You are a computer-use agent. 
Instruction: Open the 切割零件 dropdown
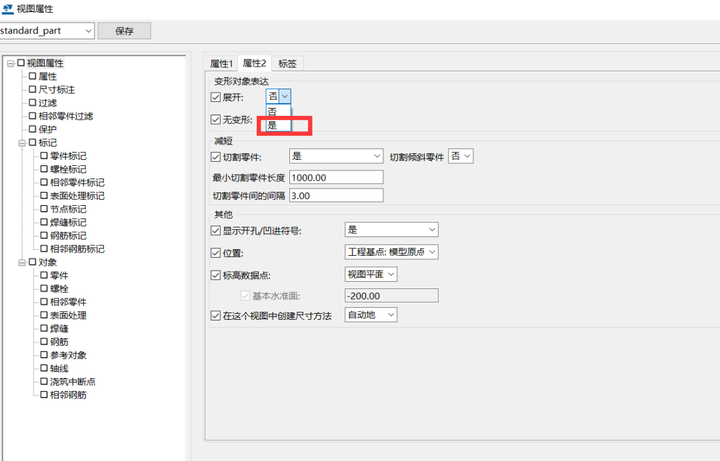pyautogui.click(x=336, y=156)
